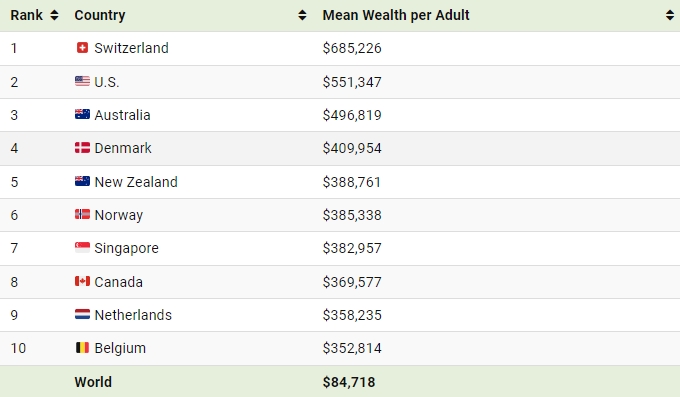
Task: Click the World $84,718 value
Action: pyautogui.click(x=349, y=382)
